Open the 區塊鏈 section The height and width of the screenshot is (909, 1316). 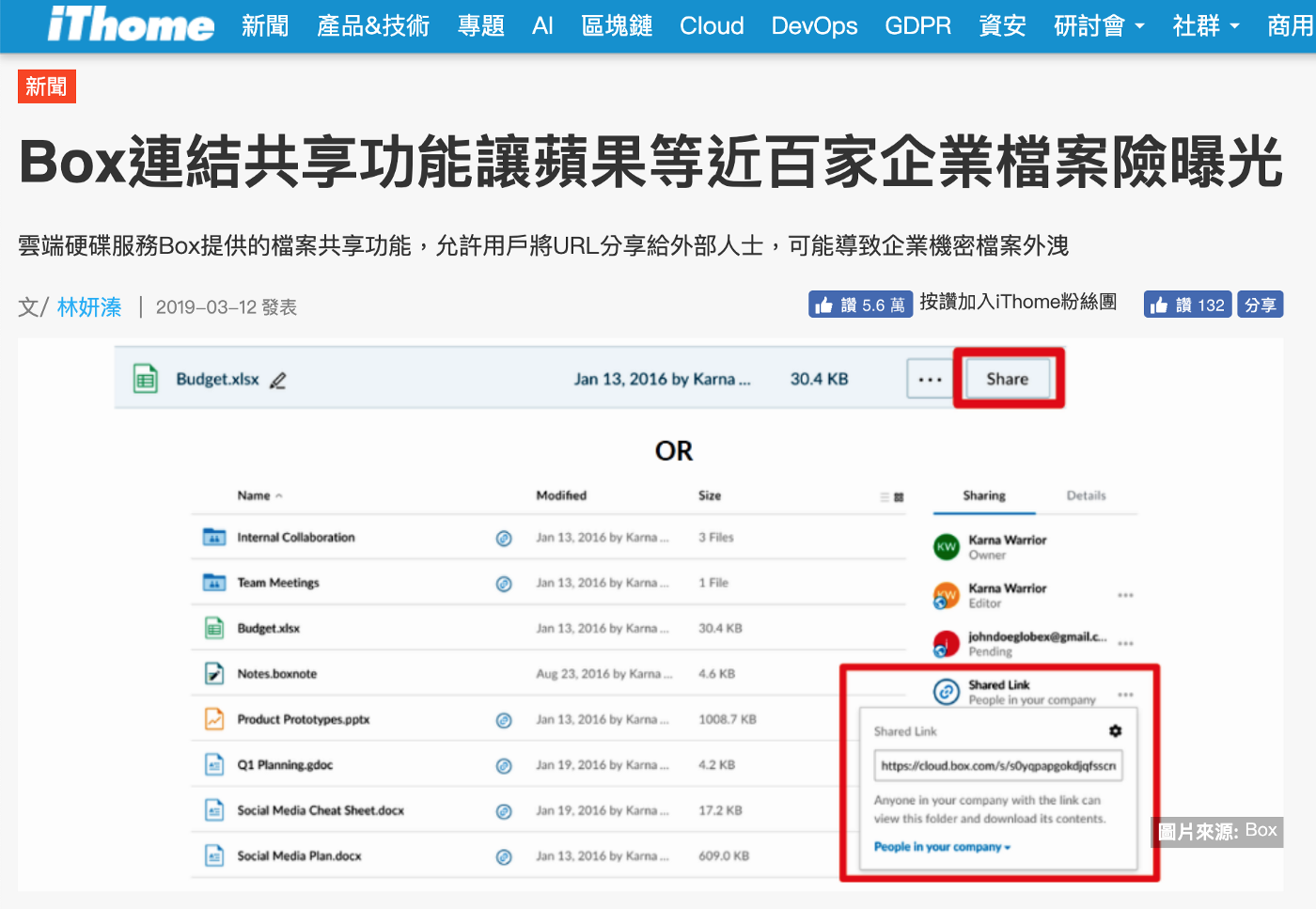617,25
